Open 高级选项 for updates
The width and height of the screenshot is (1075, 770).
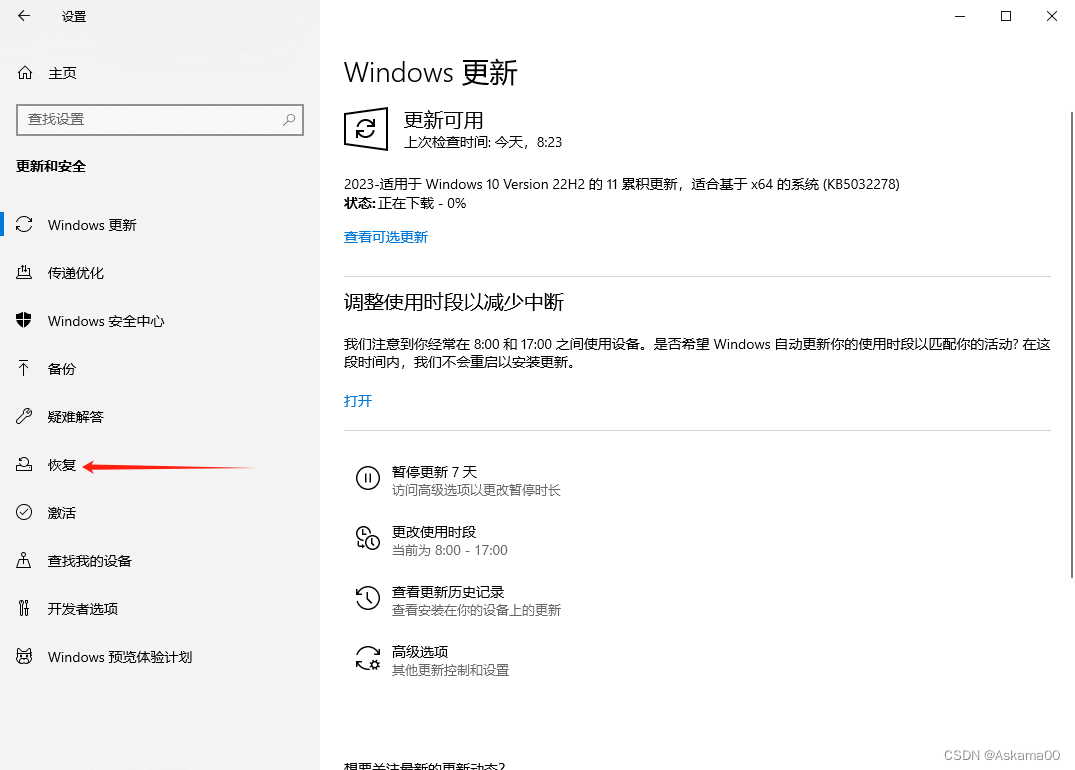[433, 661]
